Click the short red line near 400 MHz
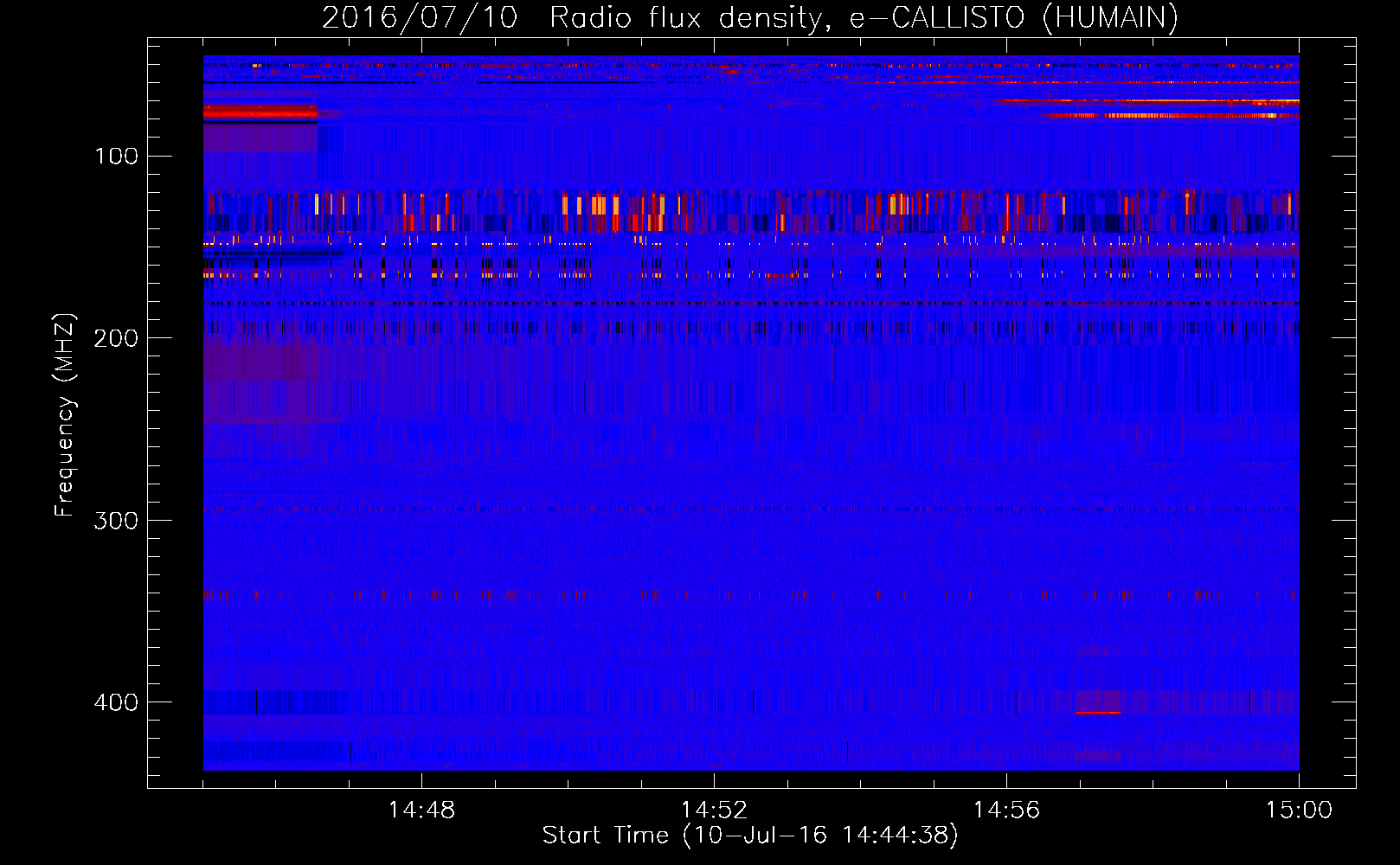 [1098, 713]
